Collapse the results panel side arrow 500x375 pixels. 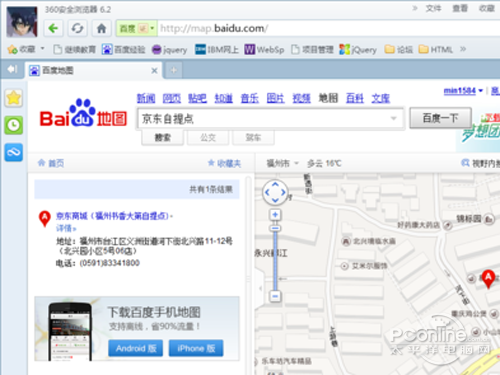click(x=260, y=288)
